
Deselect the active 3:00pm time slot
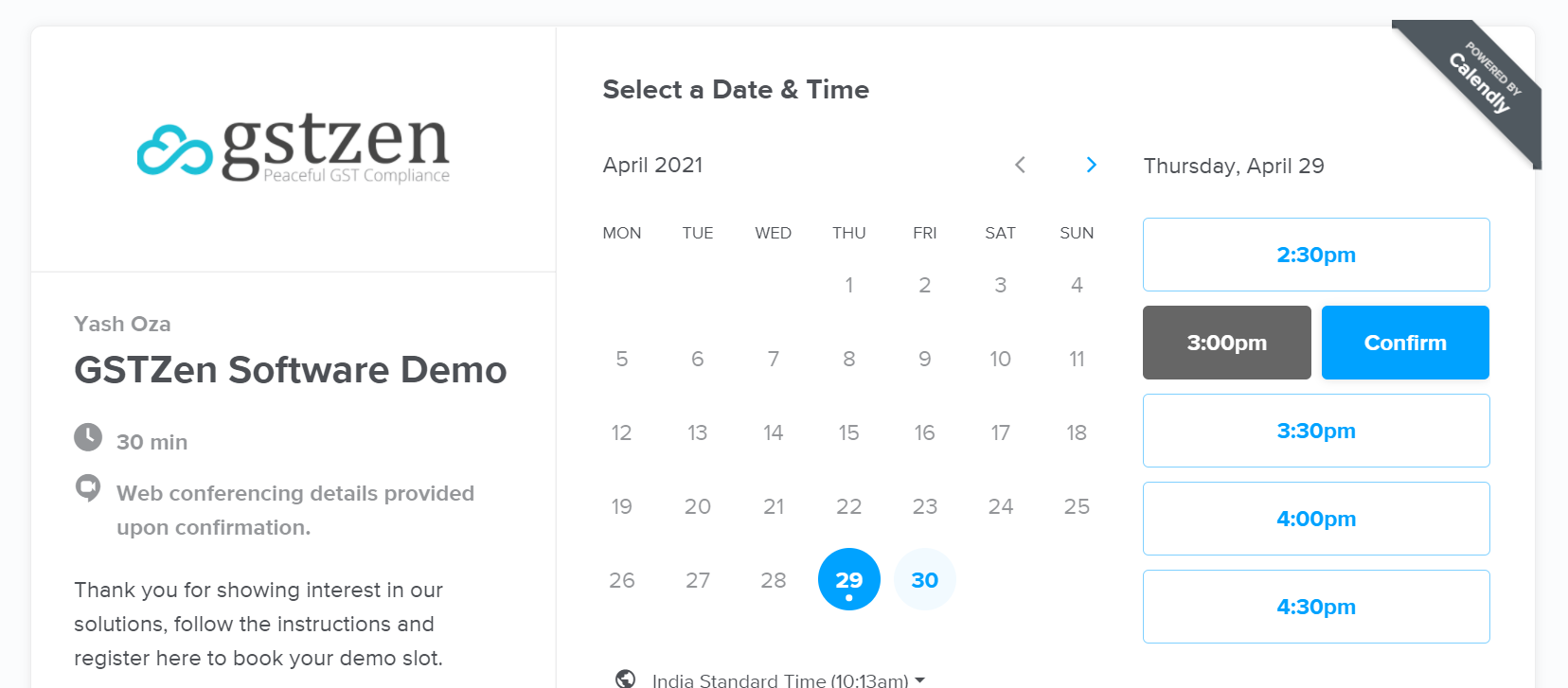click(x=1225, y=342)
